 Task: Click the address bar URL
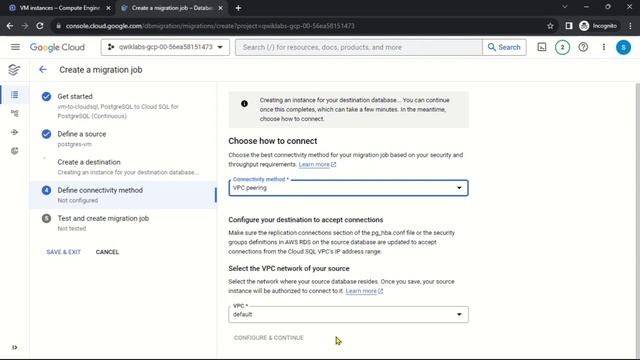[210, 26]
